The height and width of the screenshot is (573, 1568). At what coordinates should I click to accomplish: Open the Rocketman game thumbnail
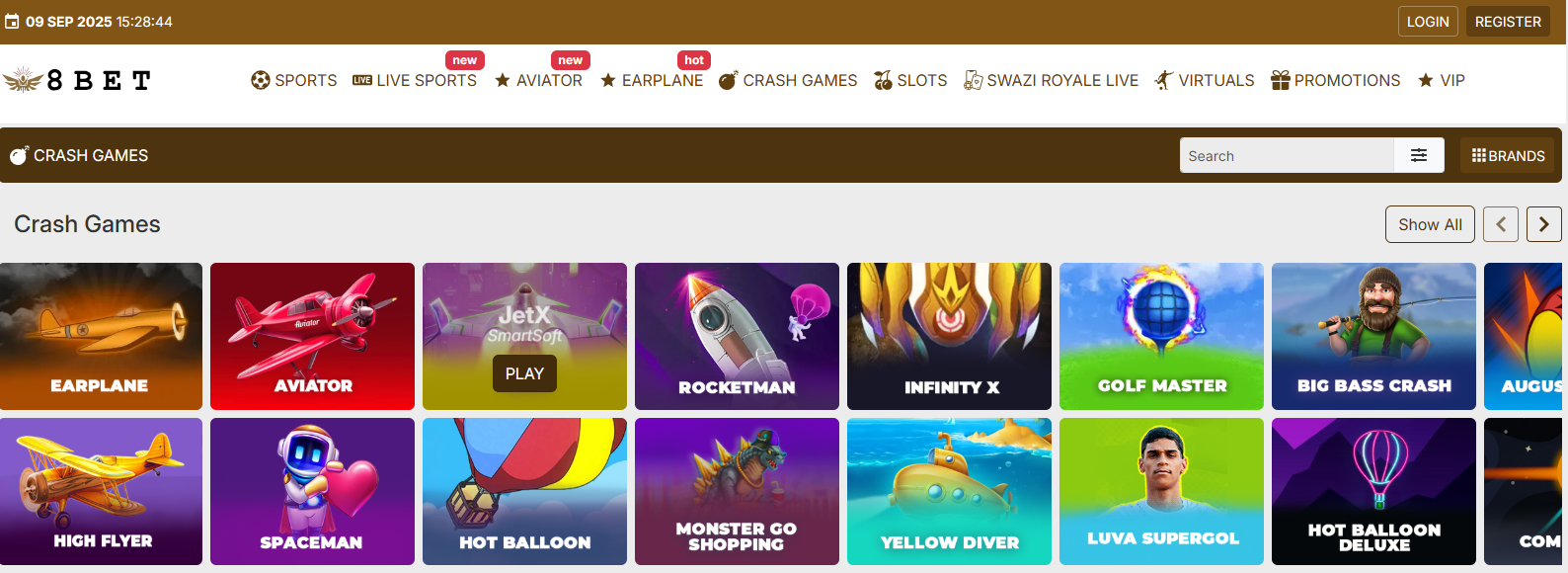[737, 336]
